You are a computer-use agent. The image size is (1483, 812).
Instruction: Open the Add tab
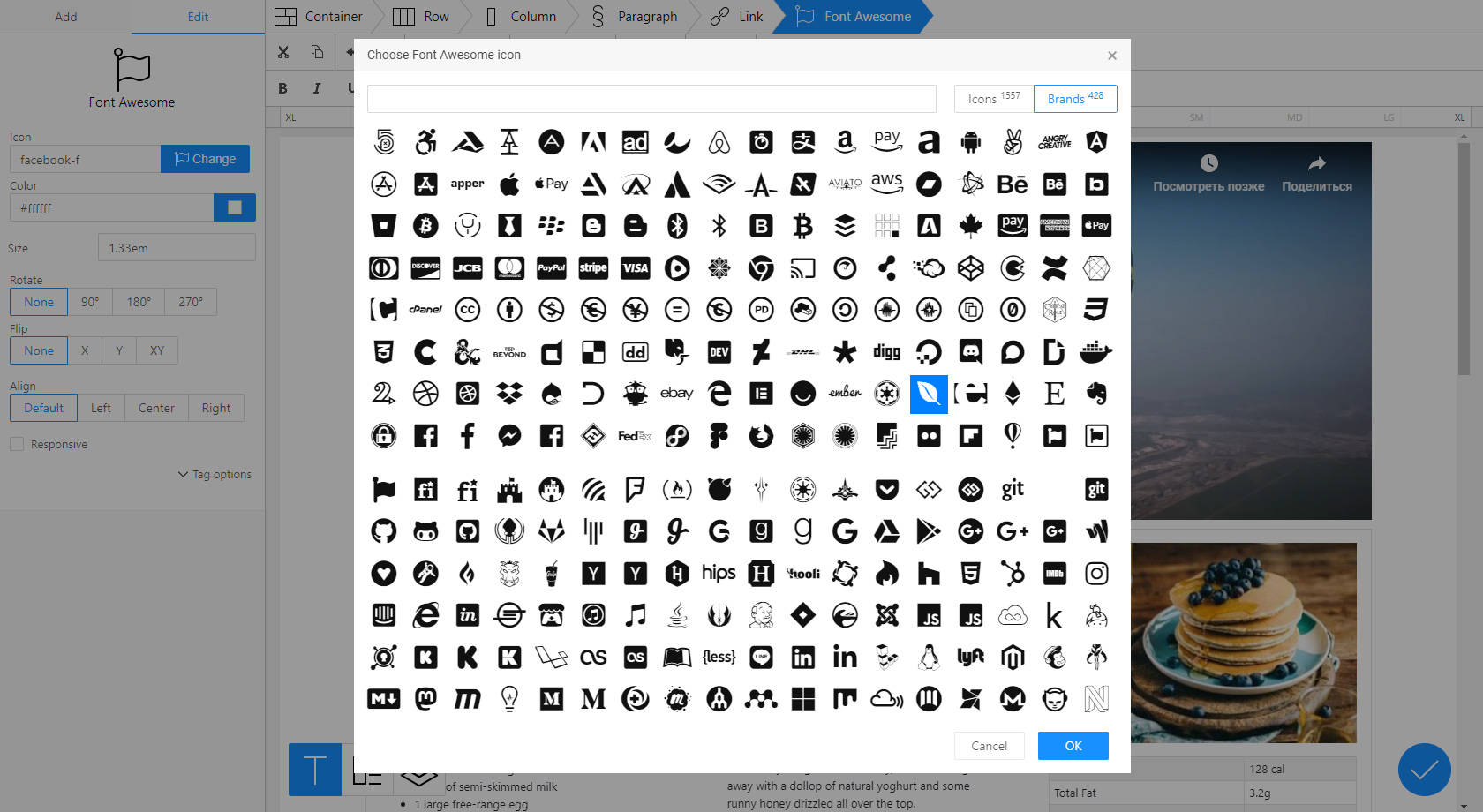[66, 17]
